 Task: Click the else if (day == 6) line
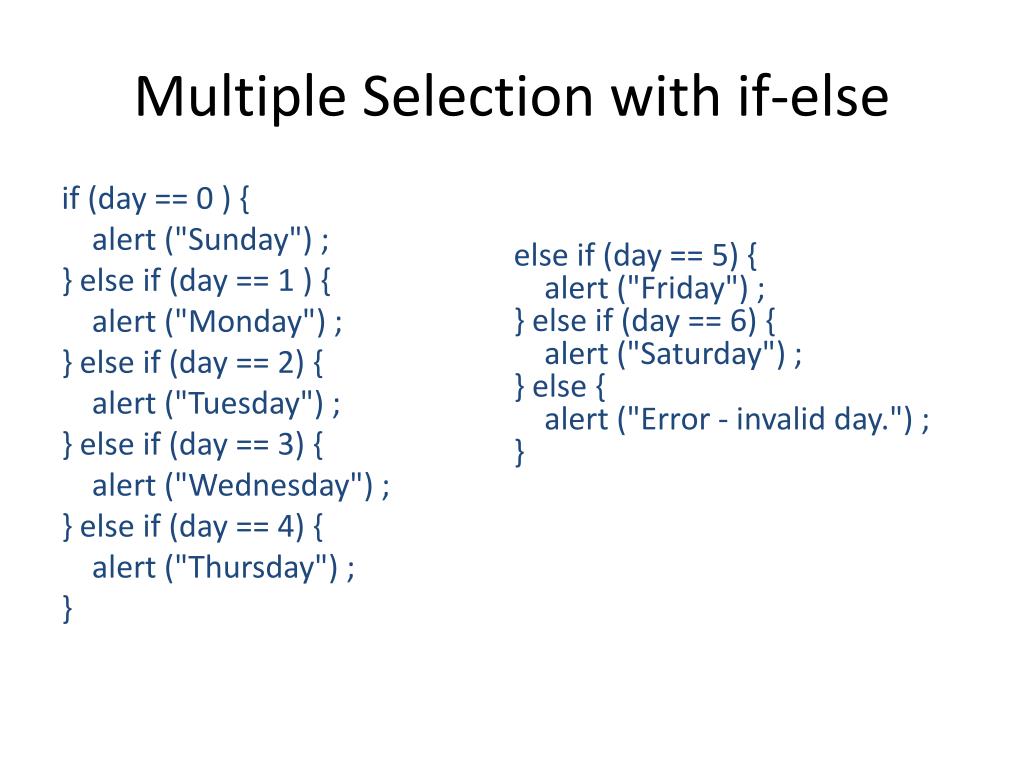click(645, 321)
